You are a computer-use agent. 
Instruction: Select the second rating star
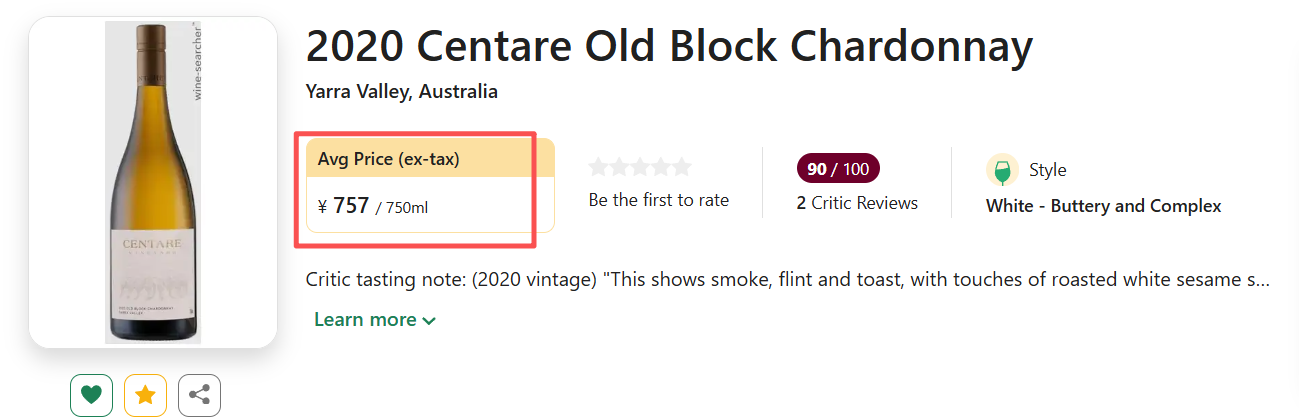619,167
